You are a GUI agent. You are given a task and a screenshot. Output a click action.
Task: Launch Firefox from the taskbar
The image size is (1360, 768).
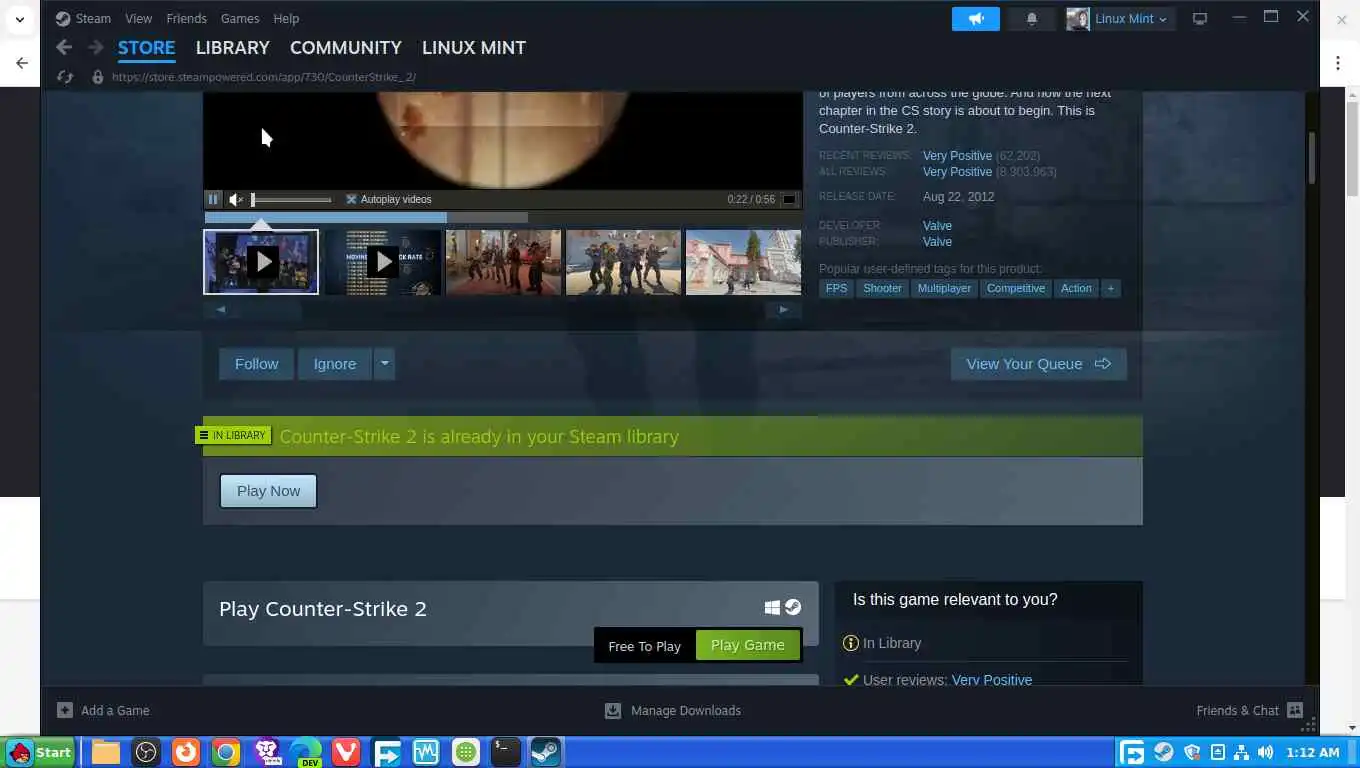coord(186,752)
